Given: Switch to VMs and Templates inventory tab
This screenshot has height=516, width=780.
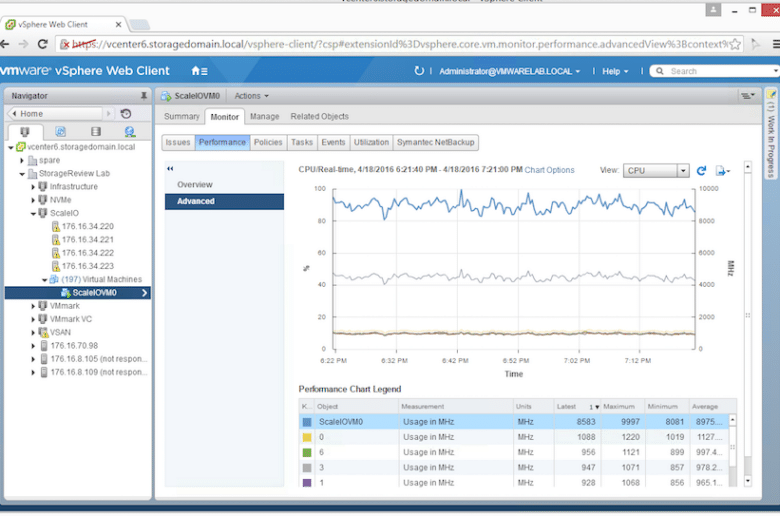Looking at the screenshot, I should click(x=60, y=131).
